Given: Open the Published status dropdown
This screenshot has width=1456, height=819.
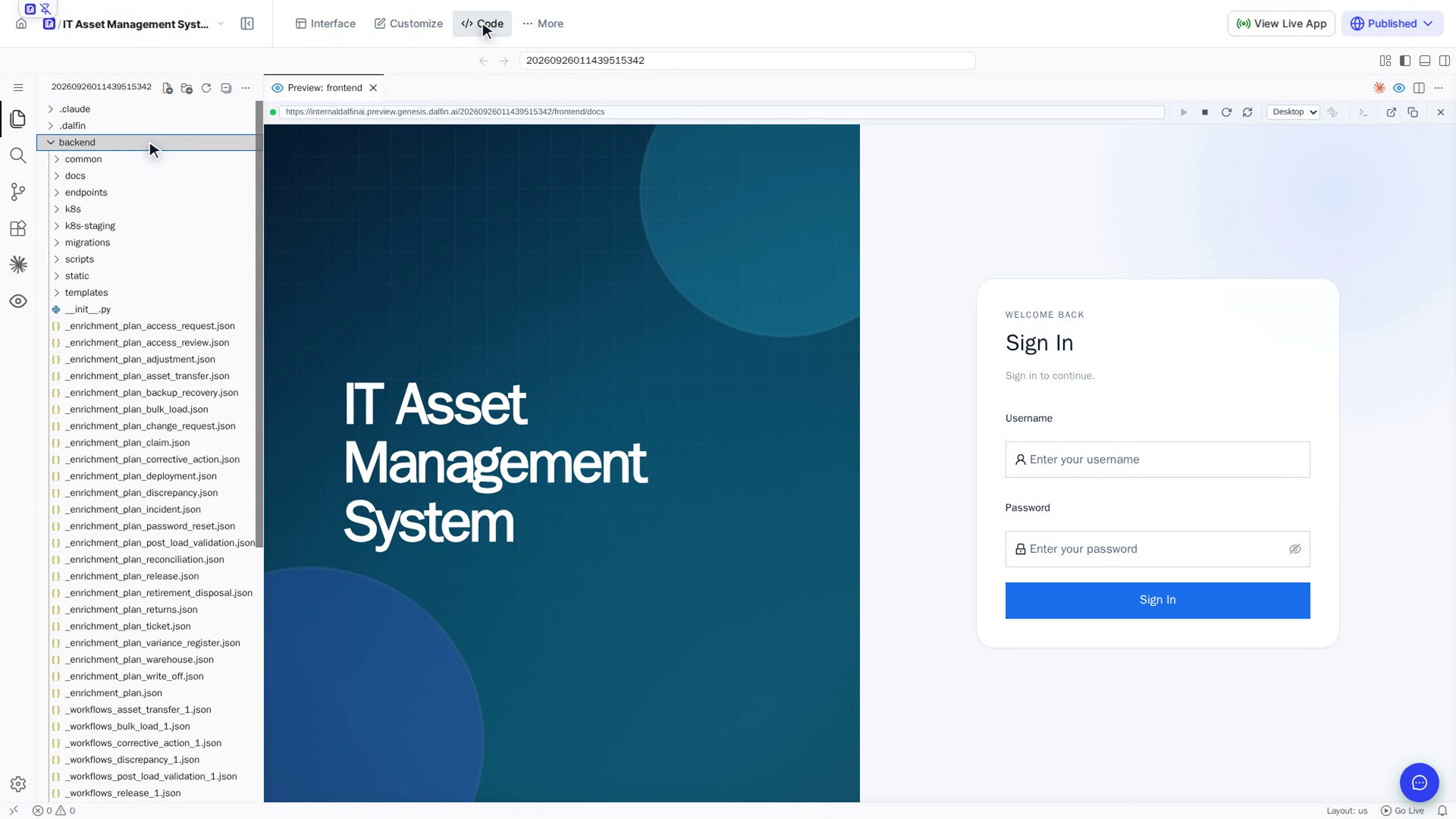Looking at the screenshot, I should (1392, 24).
